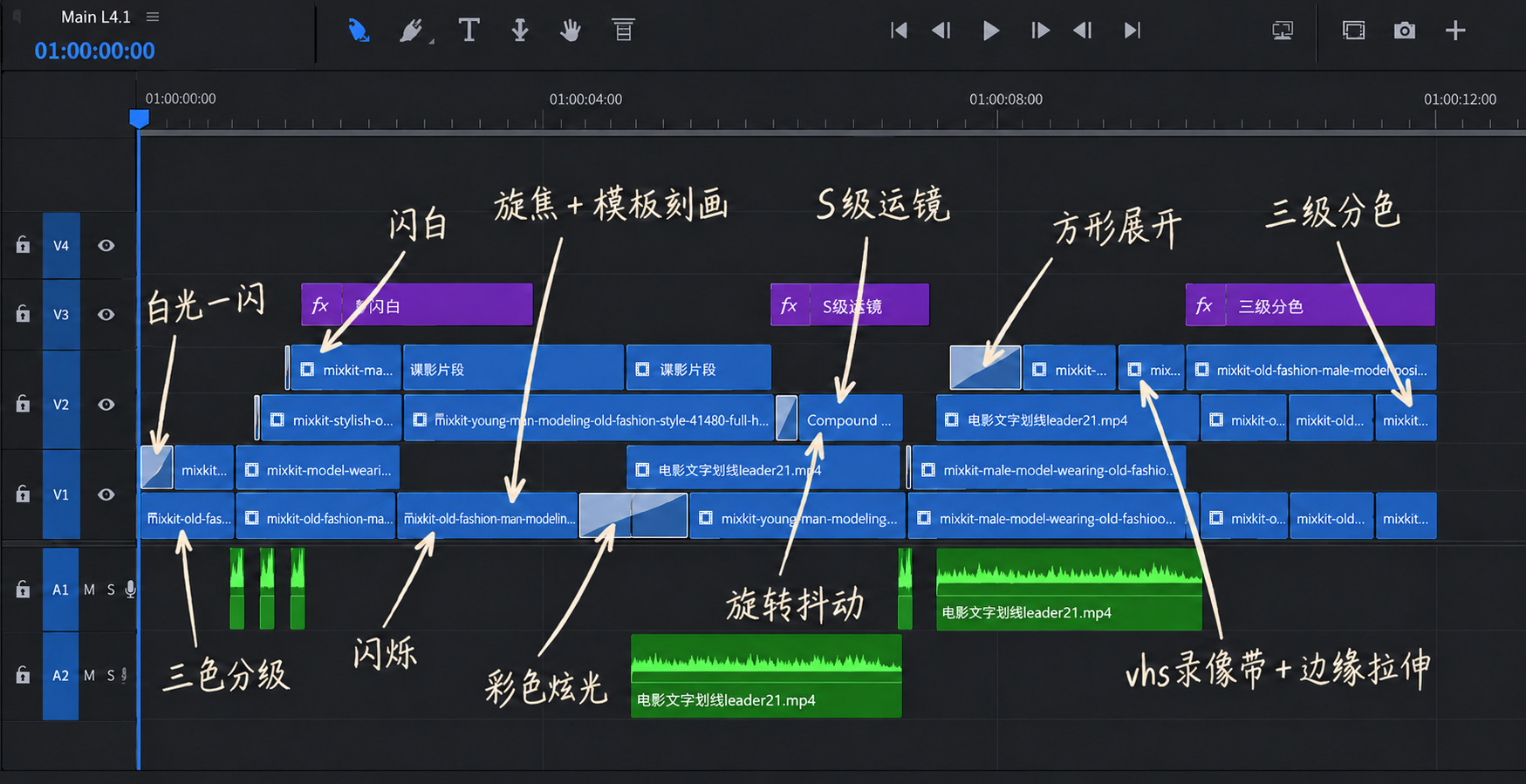Screen dimensions: 1526x784
Task: Select clip mixkit-old-fashion-male-model-posi...
Action: 1310,370
